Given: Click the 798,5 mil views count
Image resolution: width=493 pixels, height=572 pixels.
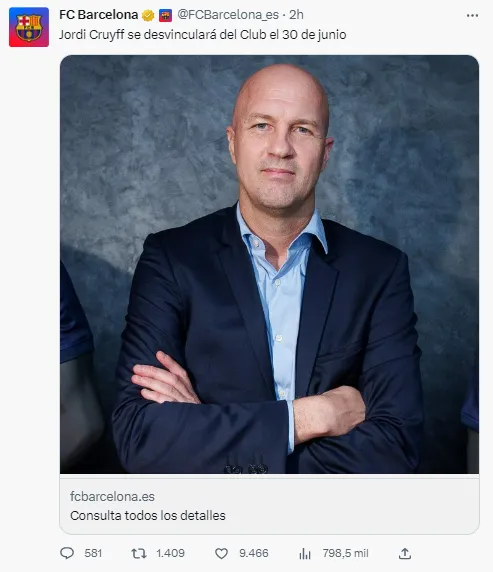Looking at the screenshot, I should (x=346, y=553).
